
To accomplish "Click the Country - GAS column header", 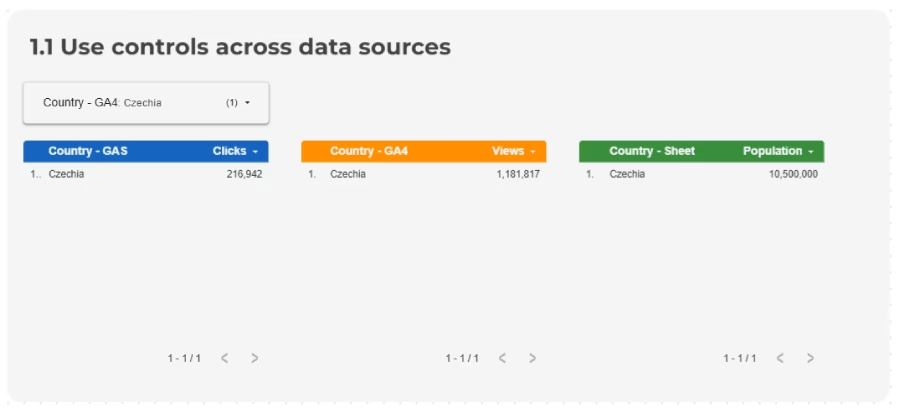I will [x=88, y=151].
